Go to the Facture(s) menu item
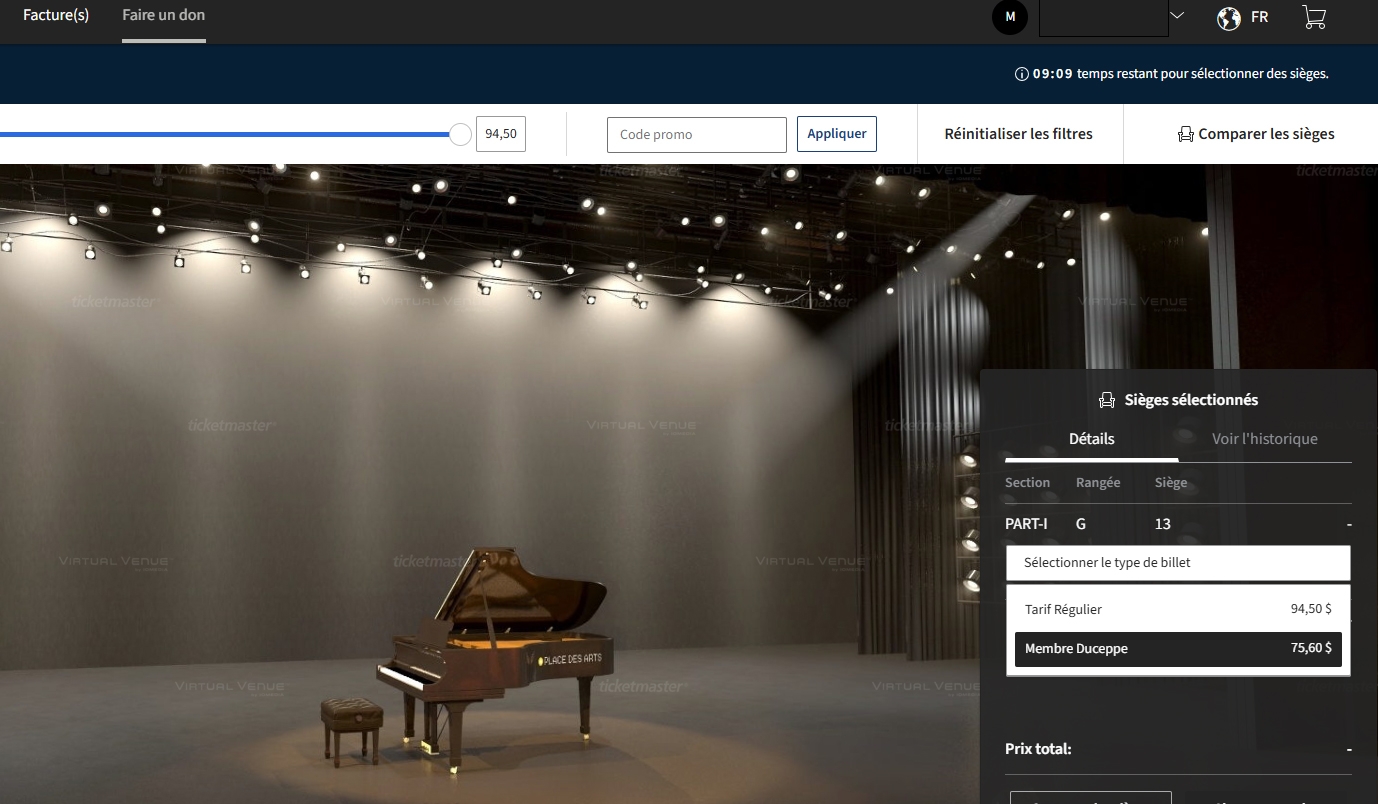Viewport: 1378px width, 804px height. pos(56,16)
